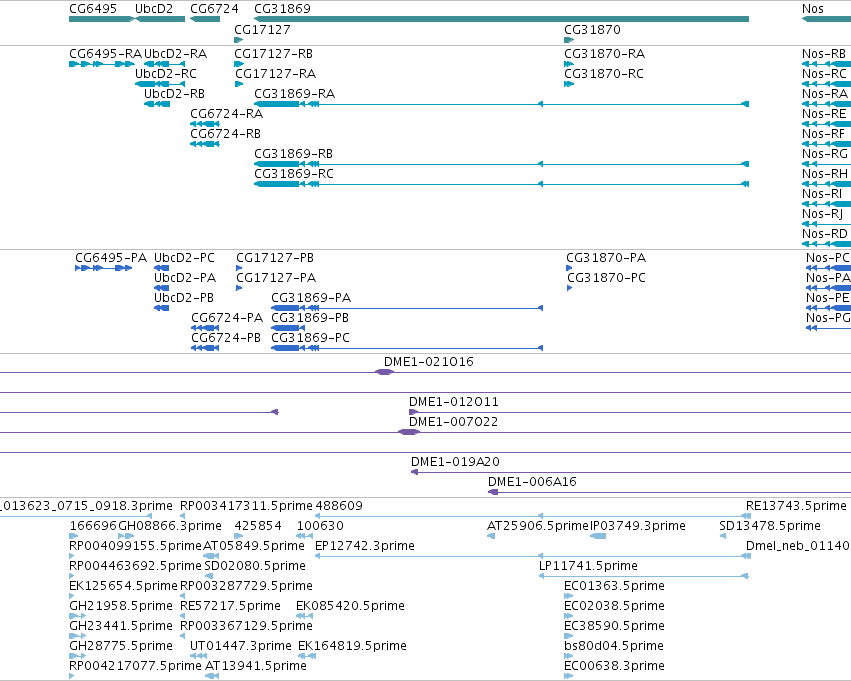This screenshot has width=851, height=681.
Task: Select the 425854 feature label
Action: coord(258,526)
